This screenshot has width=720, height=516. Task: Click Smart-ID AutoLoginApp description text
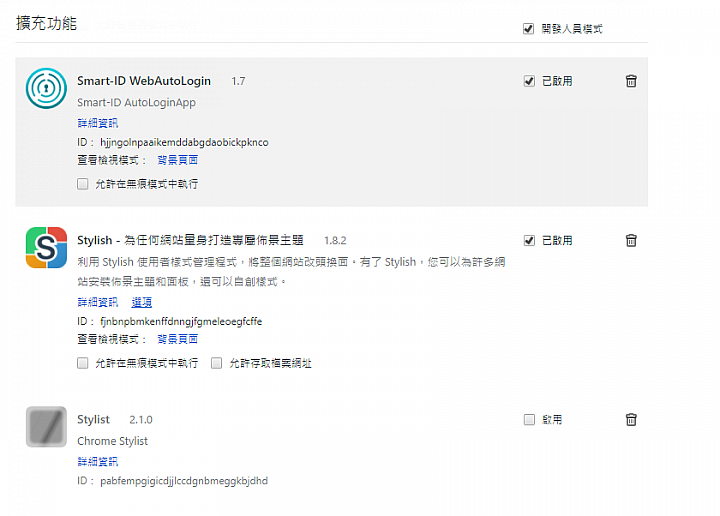(x=136, y=102)
